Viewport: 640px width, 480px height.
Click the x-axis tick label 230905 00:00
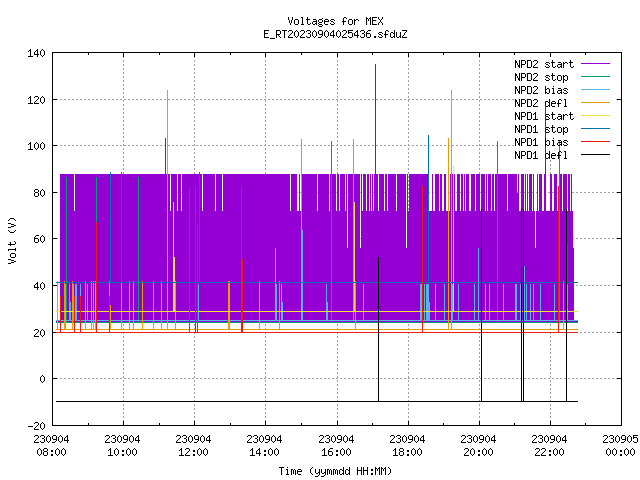point(620,446)
